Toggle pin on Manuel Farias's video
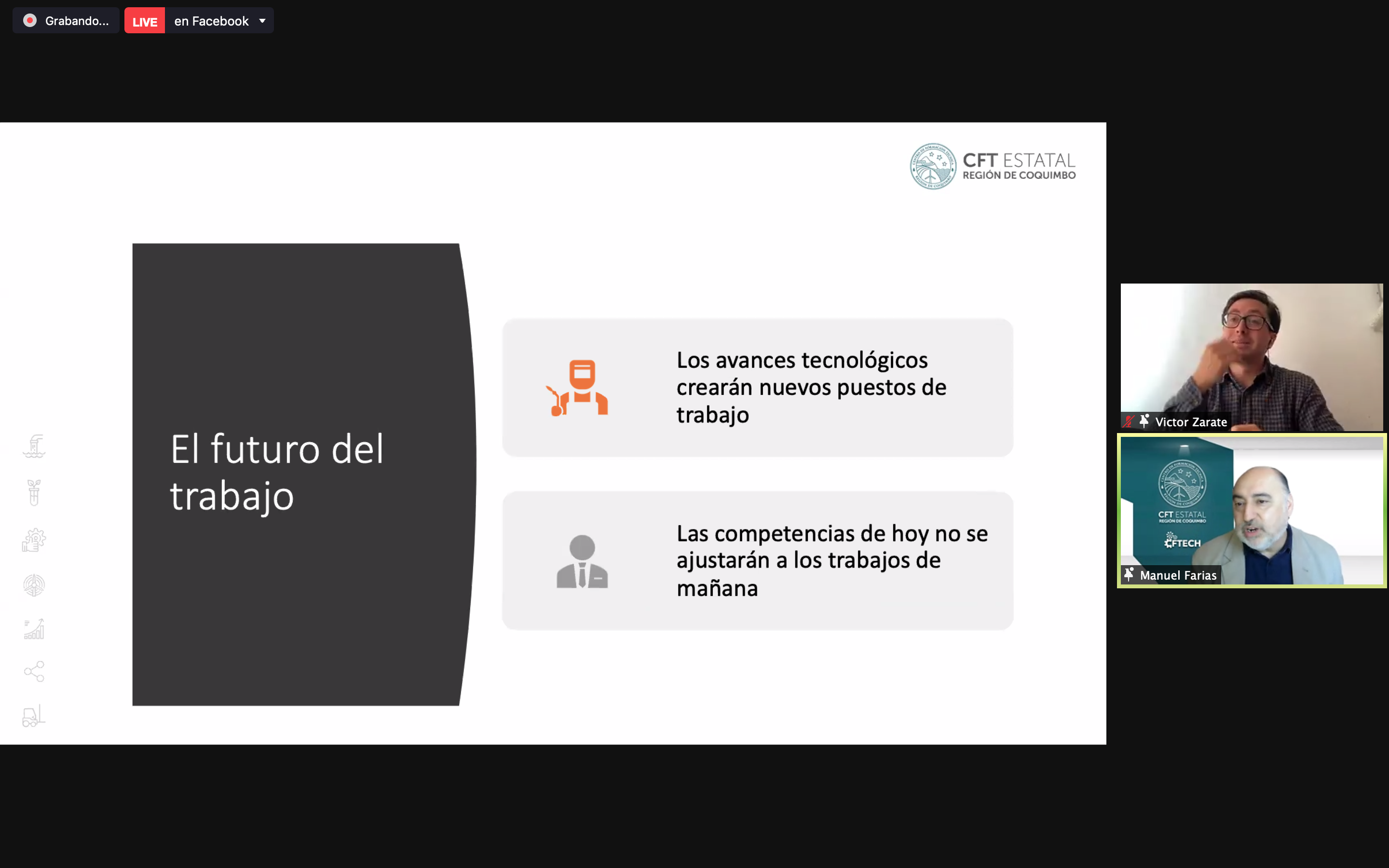Viewport: 1389px width, 868px height. point(1129,575)
